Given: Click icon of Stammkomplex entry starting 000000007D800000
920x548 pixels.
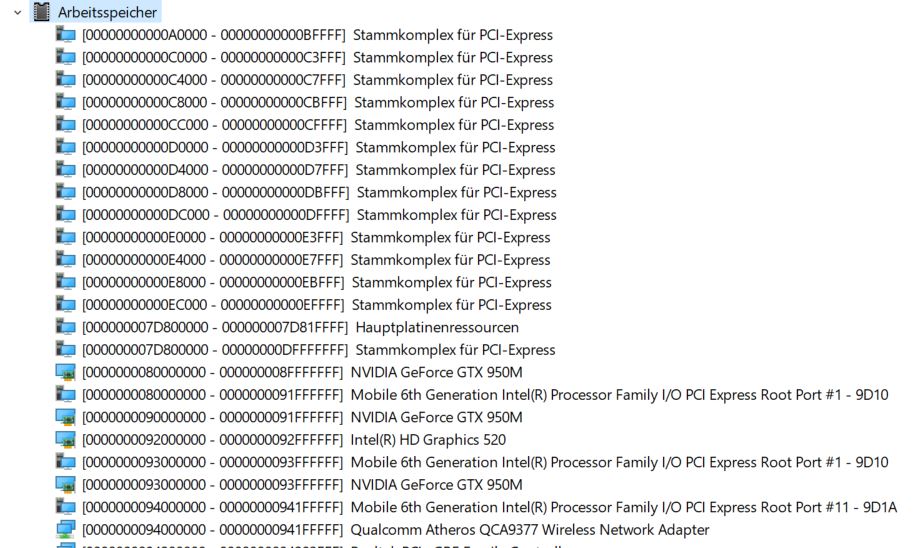Looking at the screenshot, I should [66, 350].
